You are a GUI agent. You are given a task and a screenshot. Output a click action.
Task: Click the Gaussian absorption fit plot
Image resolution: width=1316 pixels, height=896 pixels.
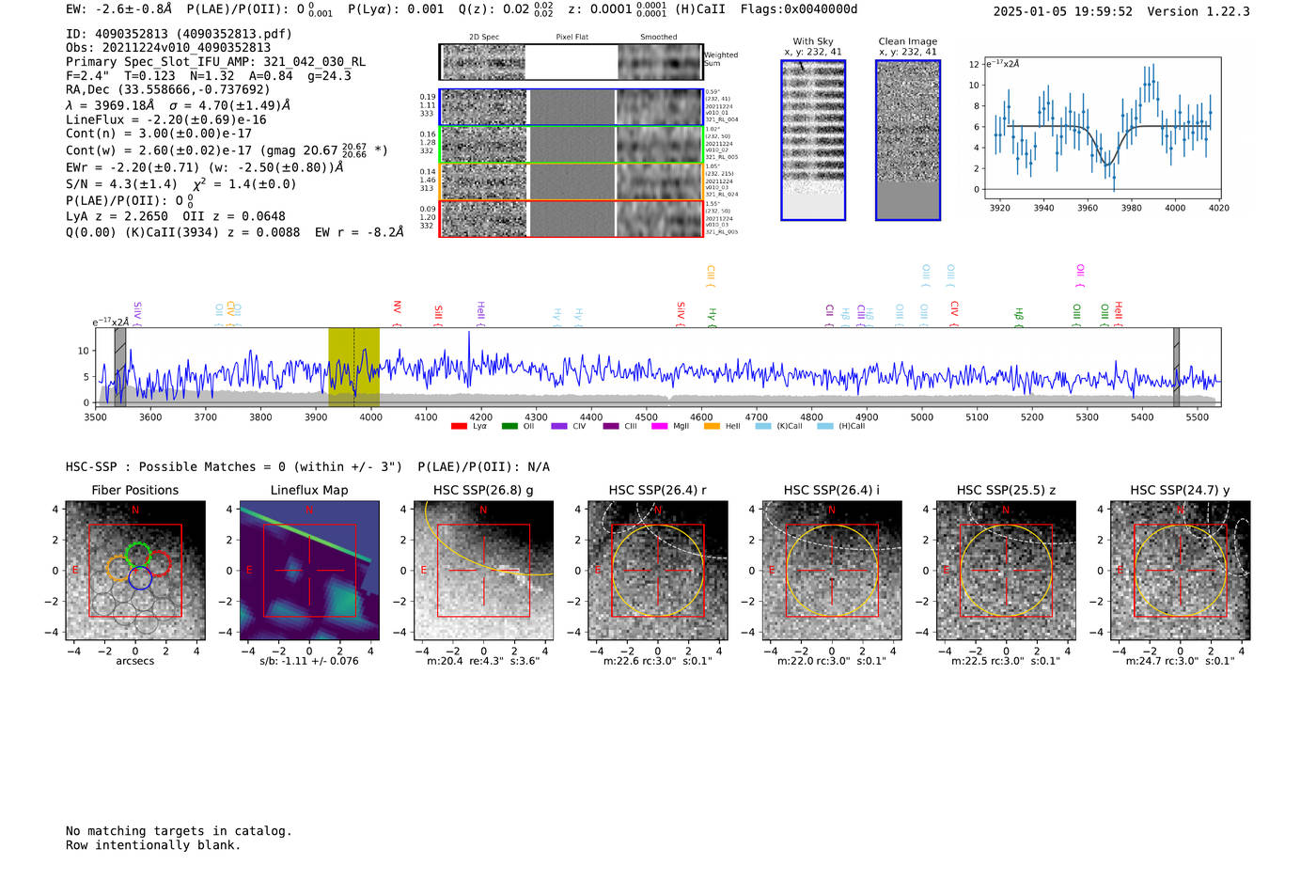(x=1102, y=129)
